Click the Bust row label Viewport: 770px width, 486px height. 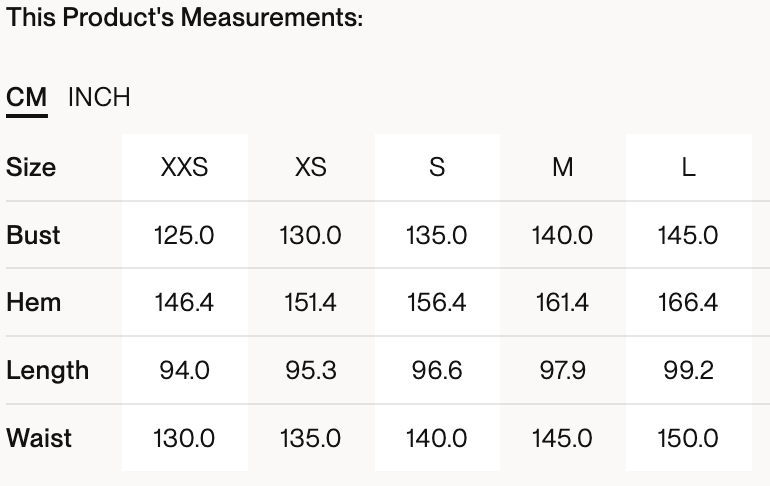click(x=33, y=235)
